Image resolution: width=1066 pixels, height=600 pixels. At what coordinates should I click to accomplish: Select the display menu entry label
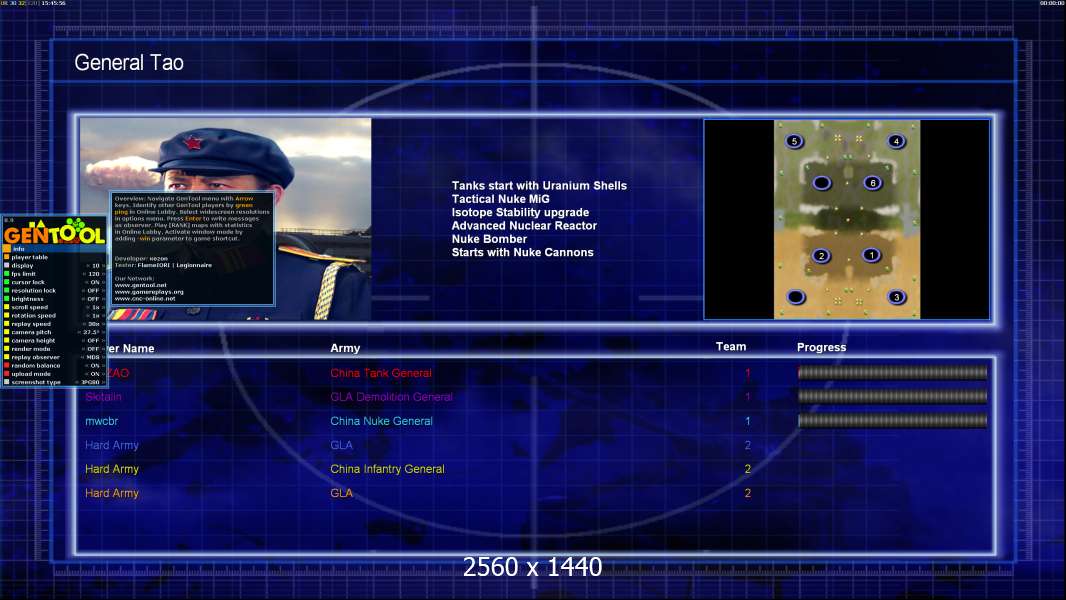(x=22, y=266)
